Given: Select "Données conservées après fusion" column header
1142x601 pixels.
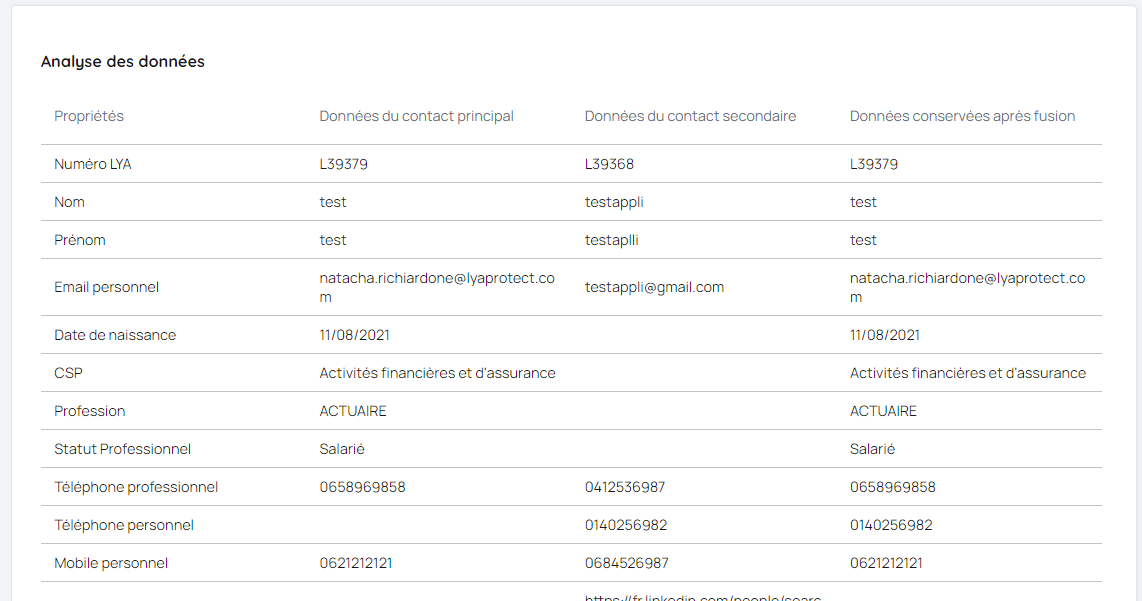Looking at the screenshot, I should point(962,116).
